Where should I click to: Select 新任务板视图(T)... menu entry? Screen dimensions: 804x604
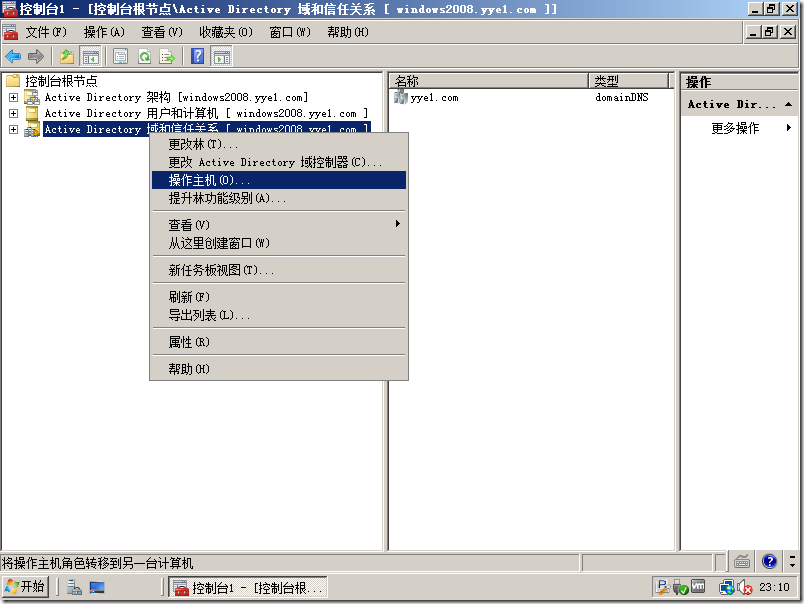click(x=279, y=270)
